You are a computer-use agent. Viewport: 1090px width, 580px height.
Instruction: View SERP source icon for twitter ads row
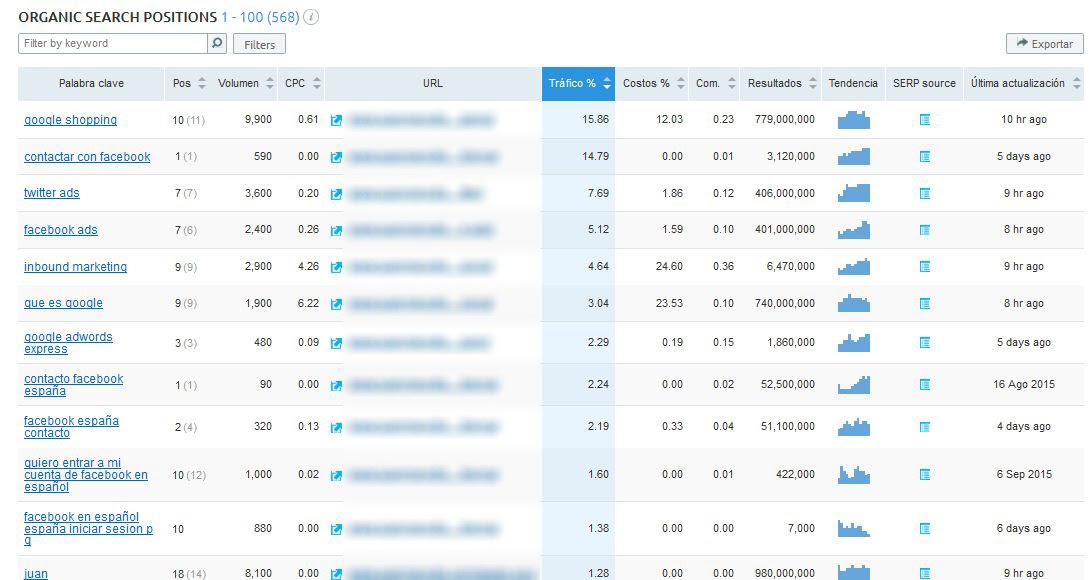[925, 193]
